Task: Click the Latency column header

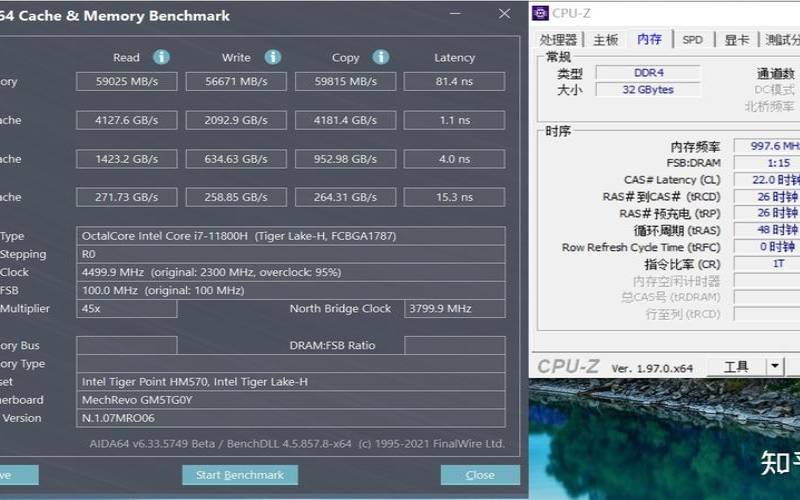Action: 454,58
